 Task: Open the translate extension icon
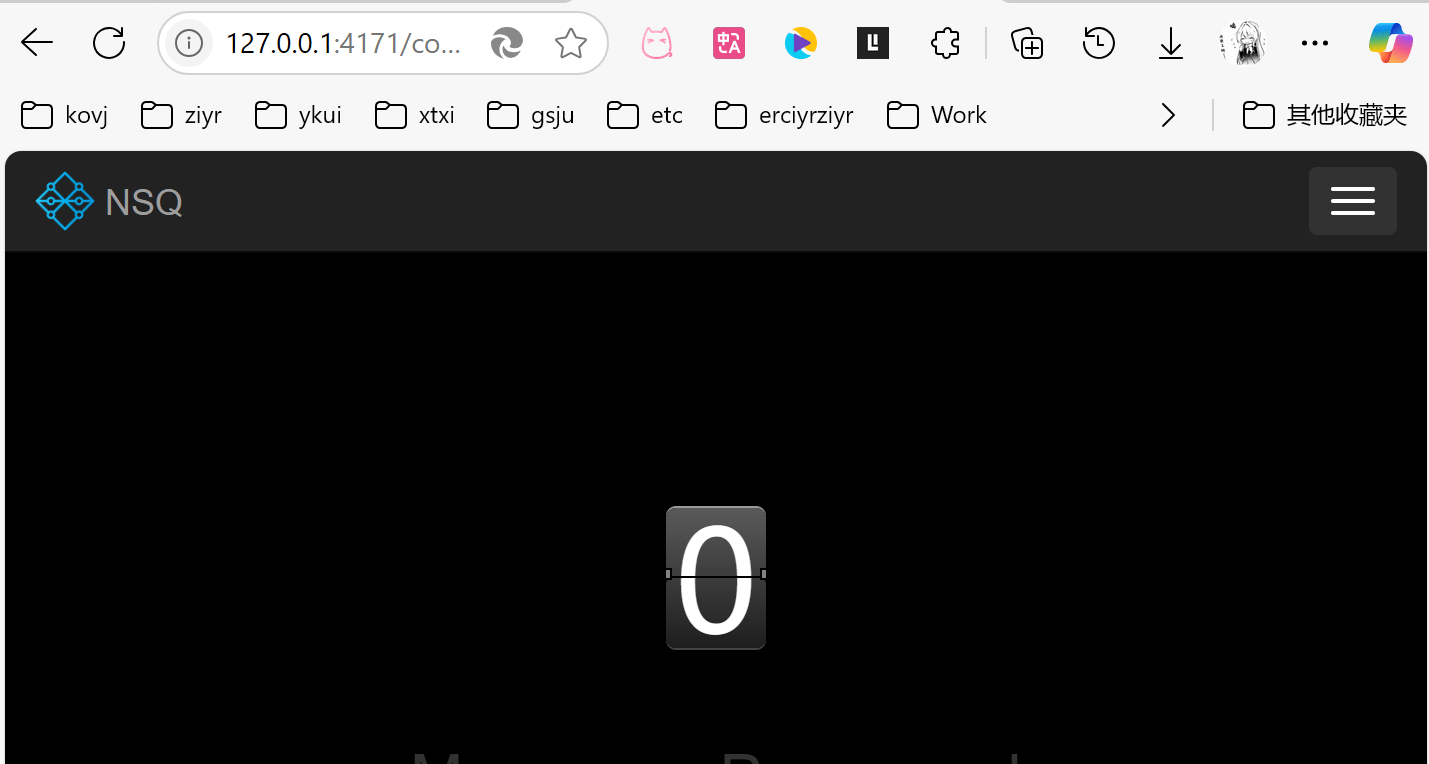pos(729,43)
